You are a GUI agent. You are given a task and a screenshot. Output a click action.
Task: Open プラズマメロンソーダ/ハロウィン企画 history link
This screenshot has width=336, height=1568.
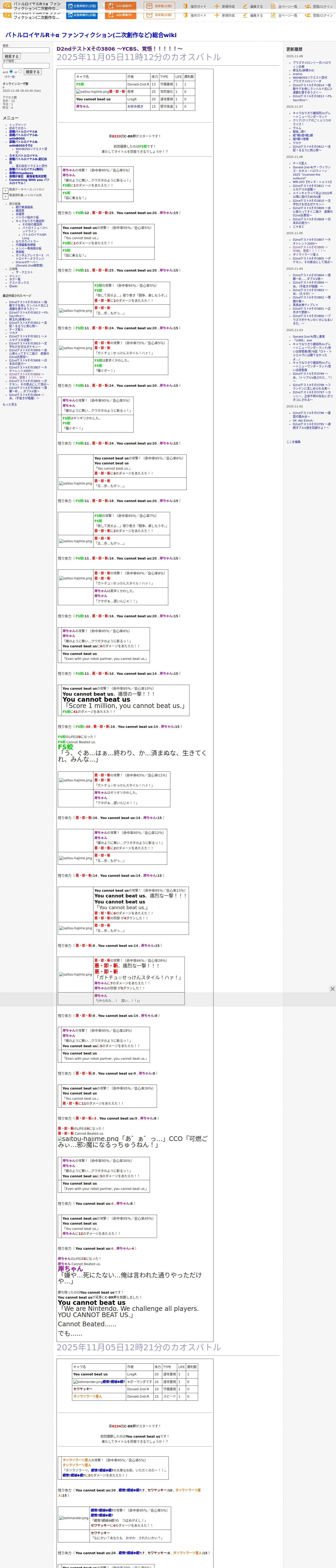click(x=312, y=65)
